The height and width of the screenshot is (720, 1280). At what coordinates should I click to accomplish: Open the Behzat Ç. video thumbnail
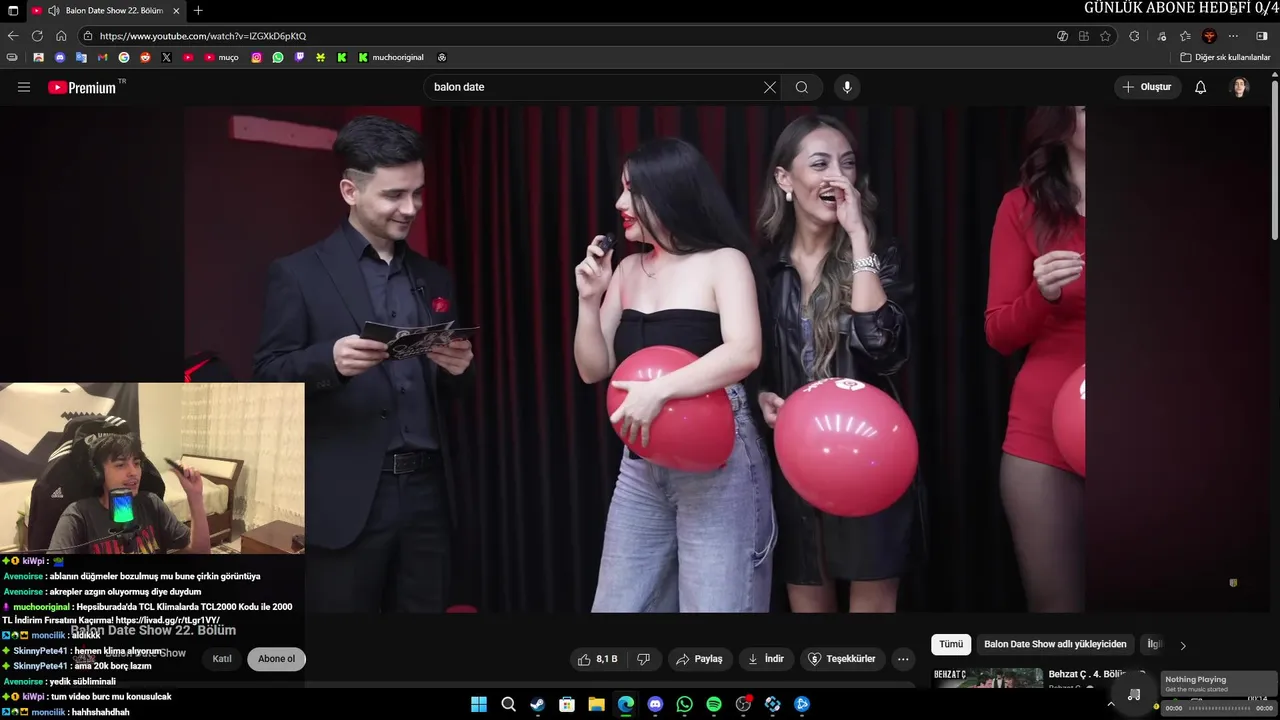(x=988, y=679)
